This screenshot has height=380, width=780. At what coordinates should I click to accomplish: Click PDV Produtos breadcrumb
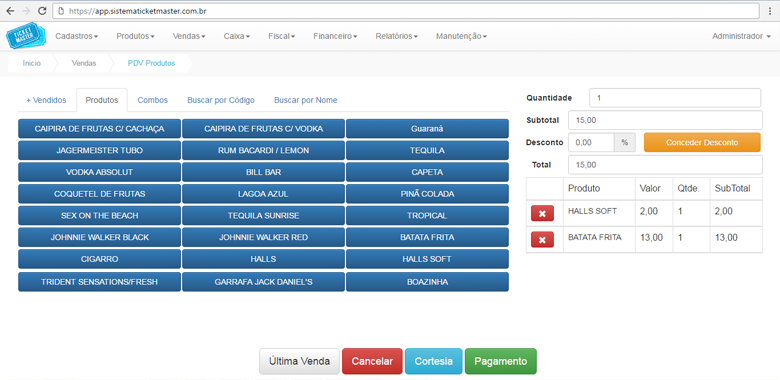151,64
